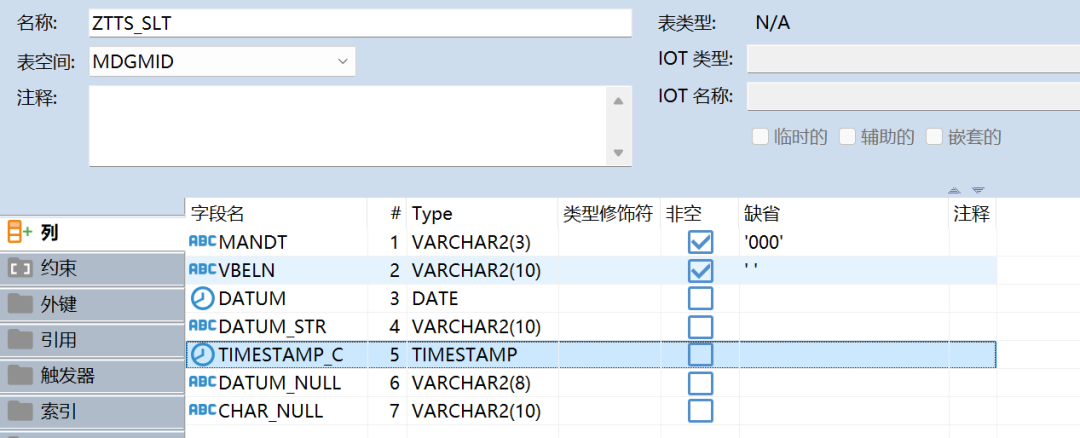Screen dimensions: 1080x438
Task: Check 非空 for the DATUM_NULL column
Action: click(x=700, y=383)
